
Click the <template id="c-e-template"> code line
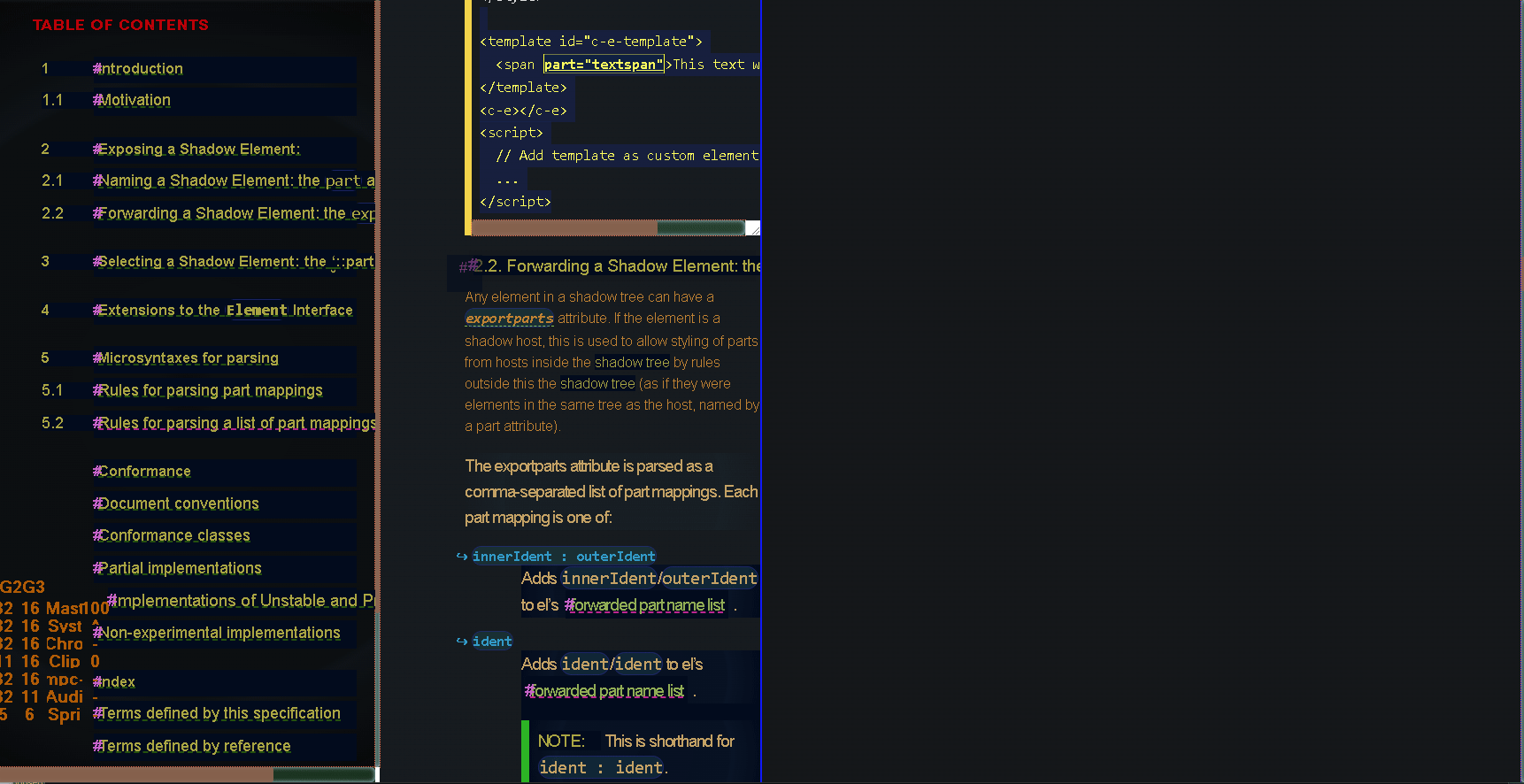(x=591, y=42)
